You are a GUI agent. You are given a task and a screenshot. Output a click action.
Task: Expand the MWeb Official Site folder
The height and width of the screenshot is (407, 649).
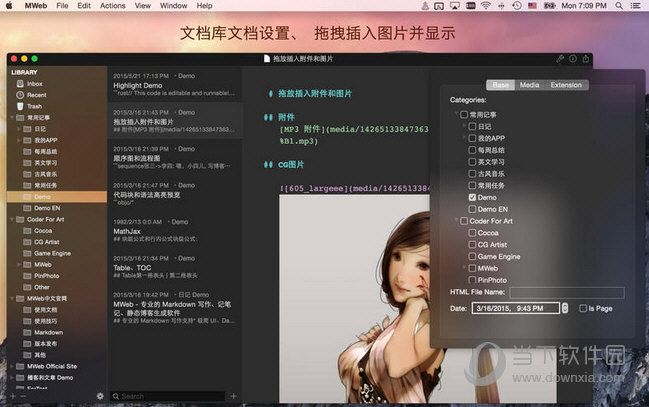click(x=12, y=366)
